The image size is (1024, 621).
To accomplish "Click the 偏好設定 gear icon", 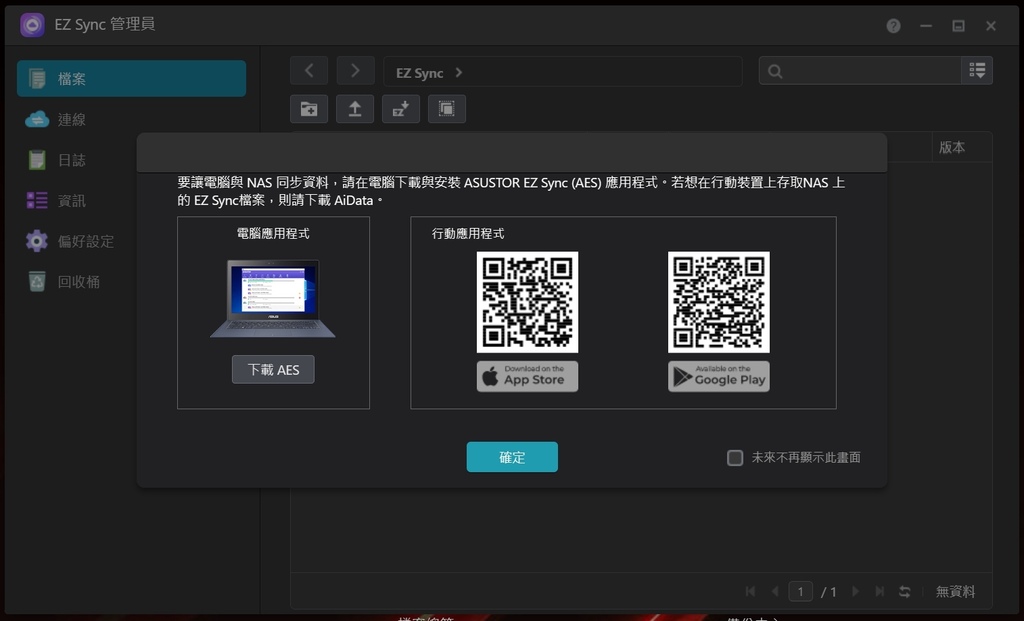I will point(37,241).
